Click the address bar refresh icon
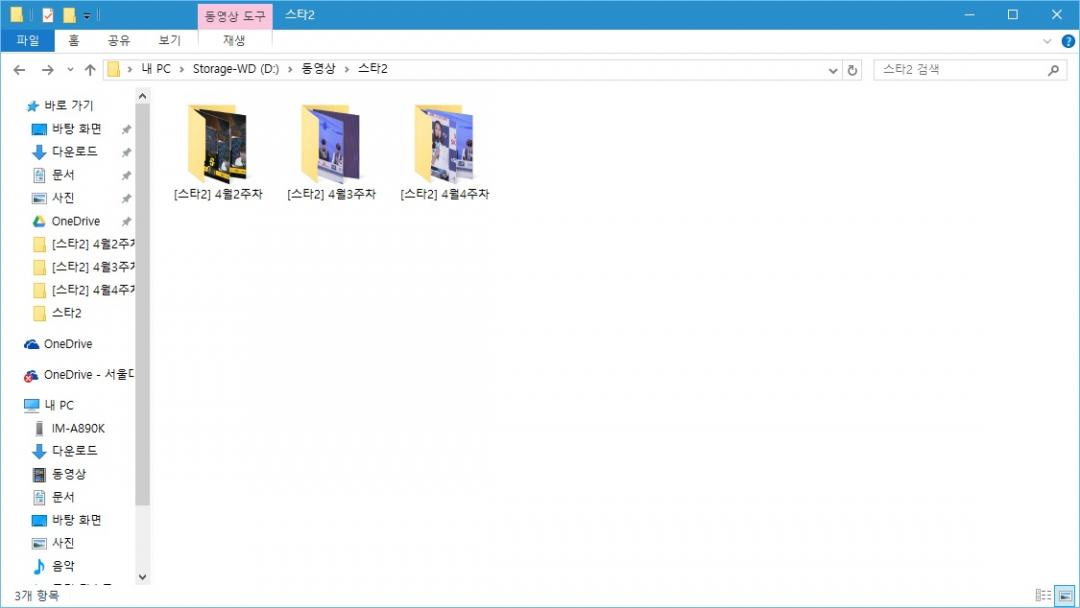 [852, 70]
